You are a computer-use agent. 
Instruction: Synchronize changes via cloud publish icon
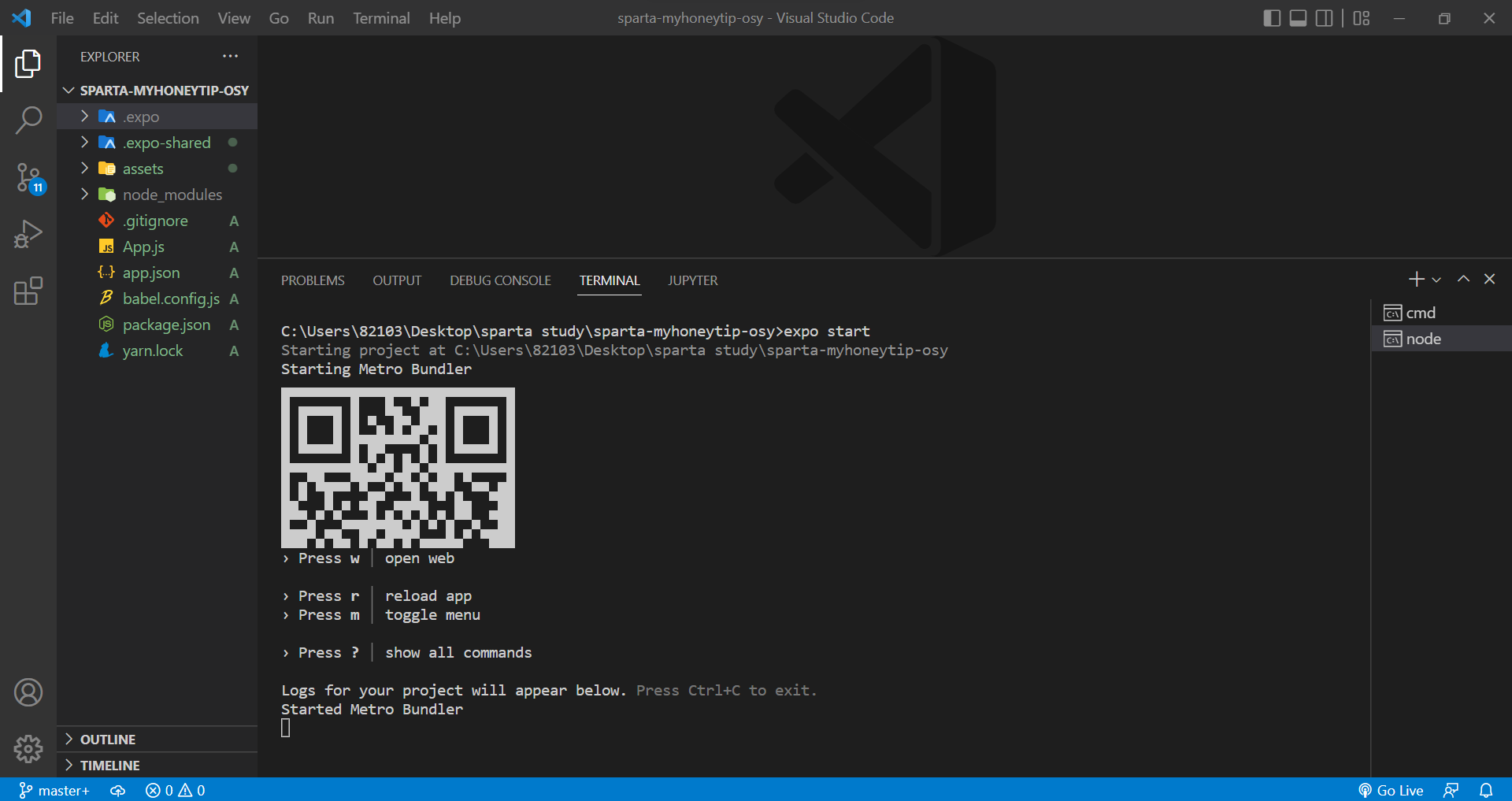[118, 790]
